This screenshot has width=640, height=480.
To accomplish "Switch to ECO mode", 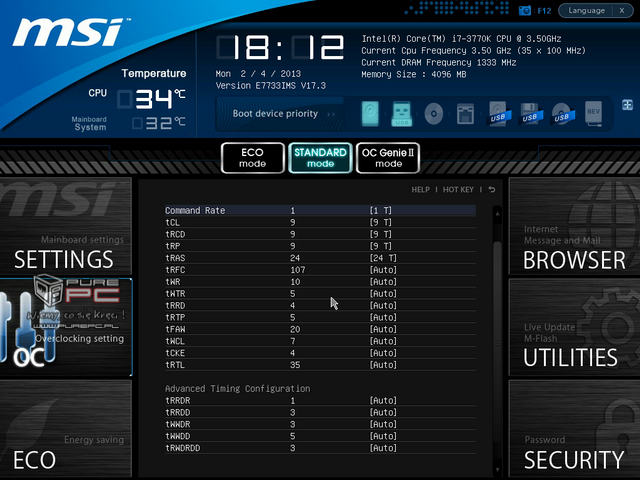I will (253, 158).
